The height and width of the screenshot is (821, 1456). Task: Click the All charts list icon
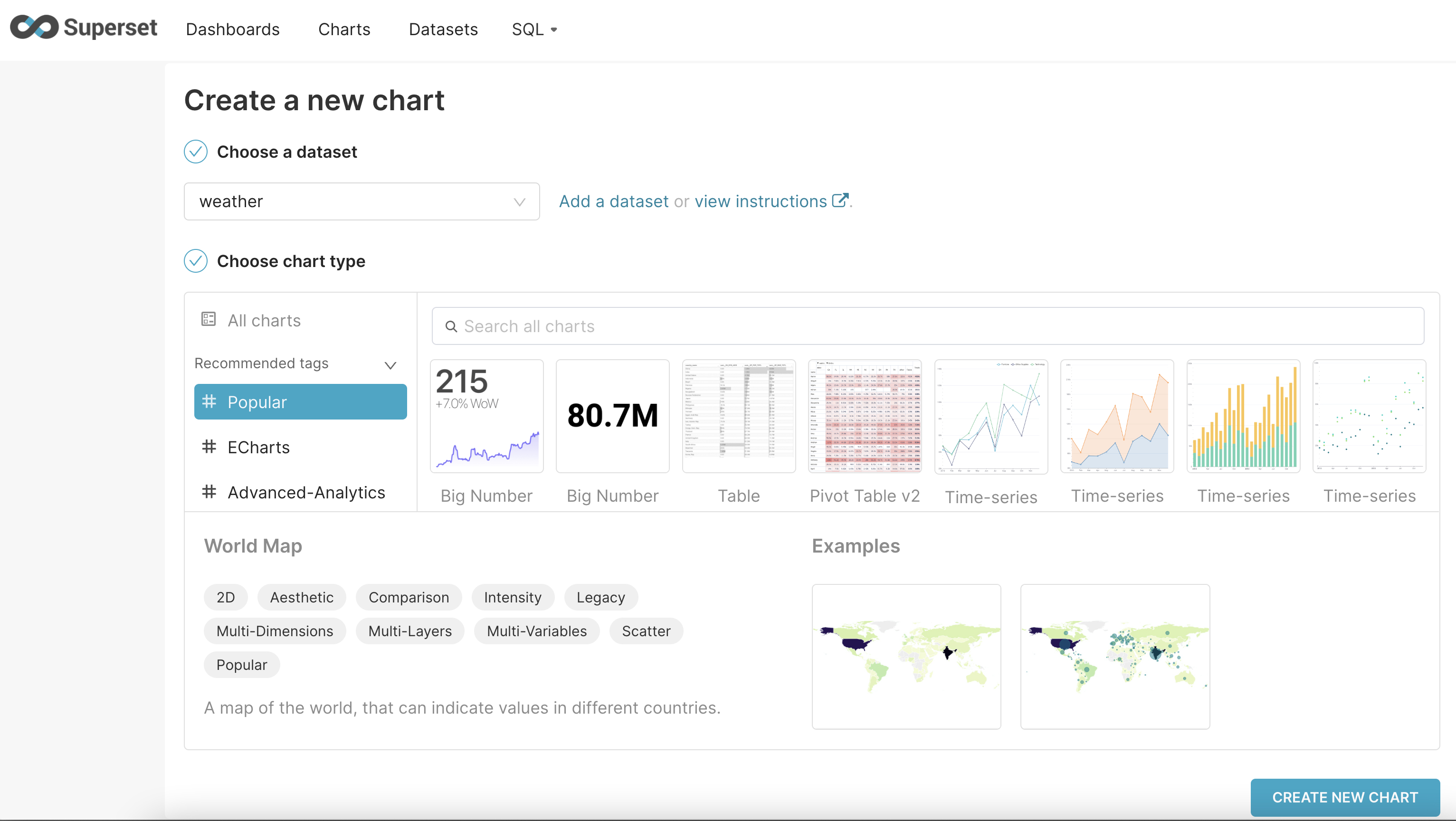(209, 319)
